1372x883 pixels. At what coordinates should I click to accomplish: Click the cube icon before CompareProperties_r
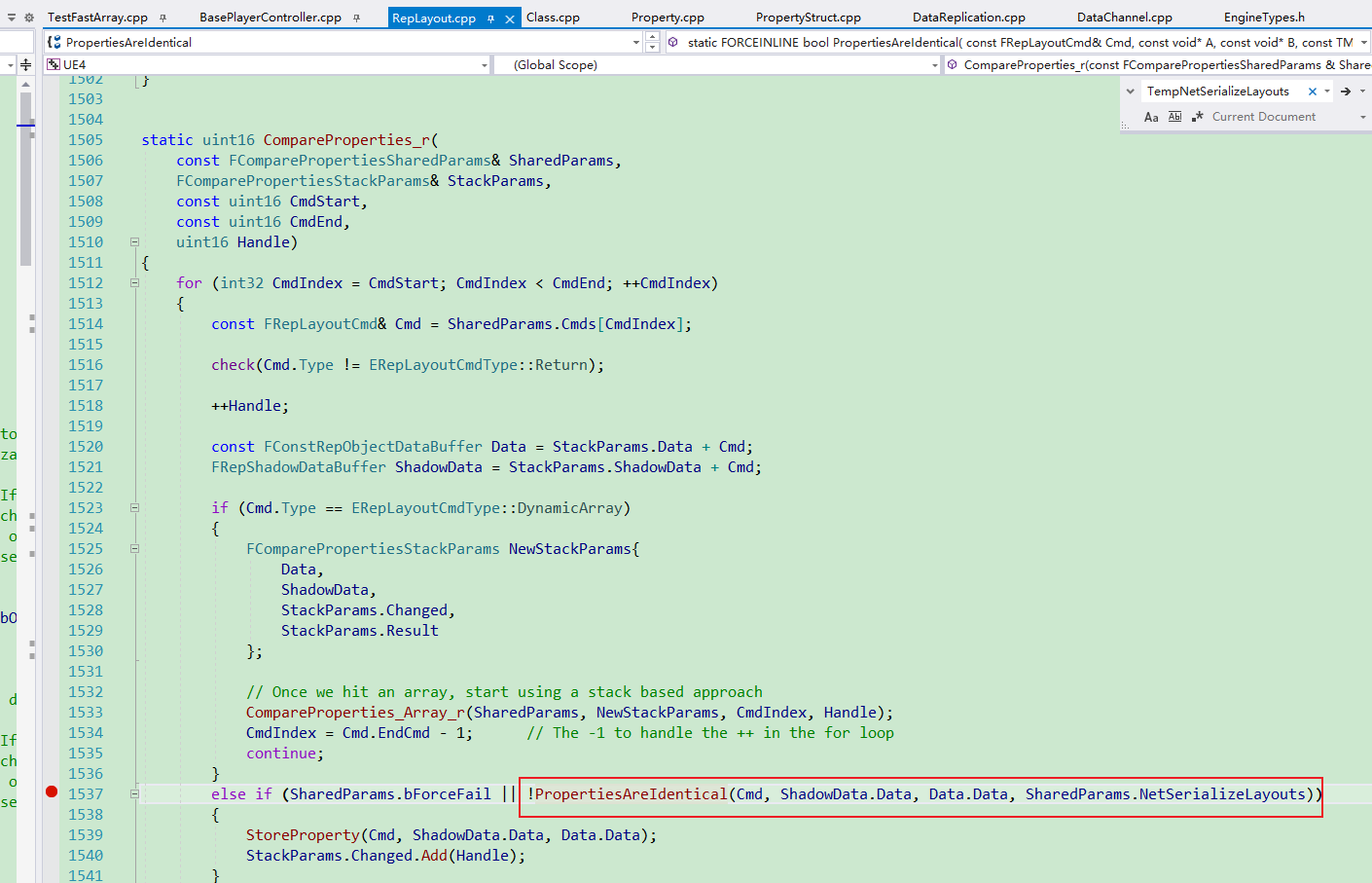coord(953,64)
